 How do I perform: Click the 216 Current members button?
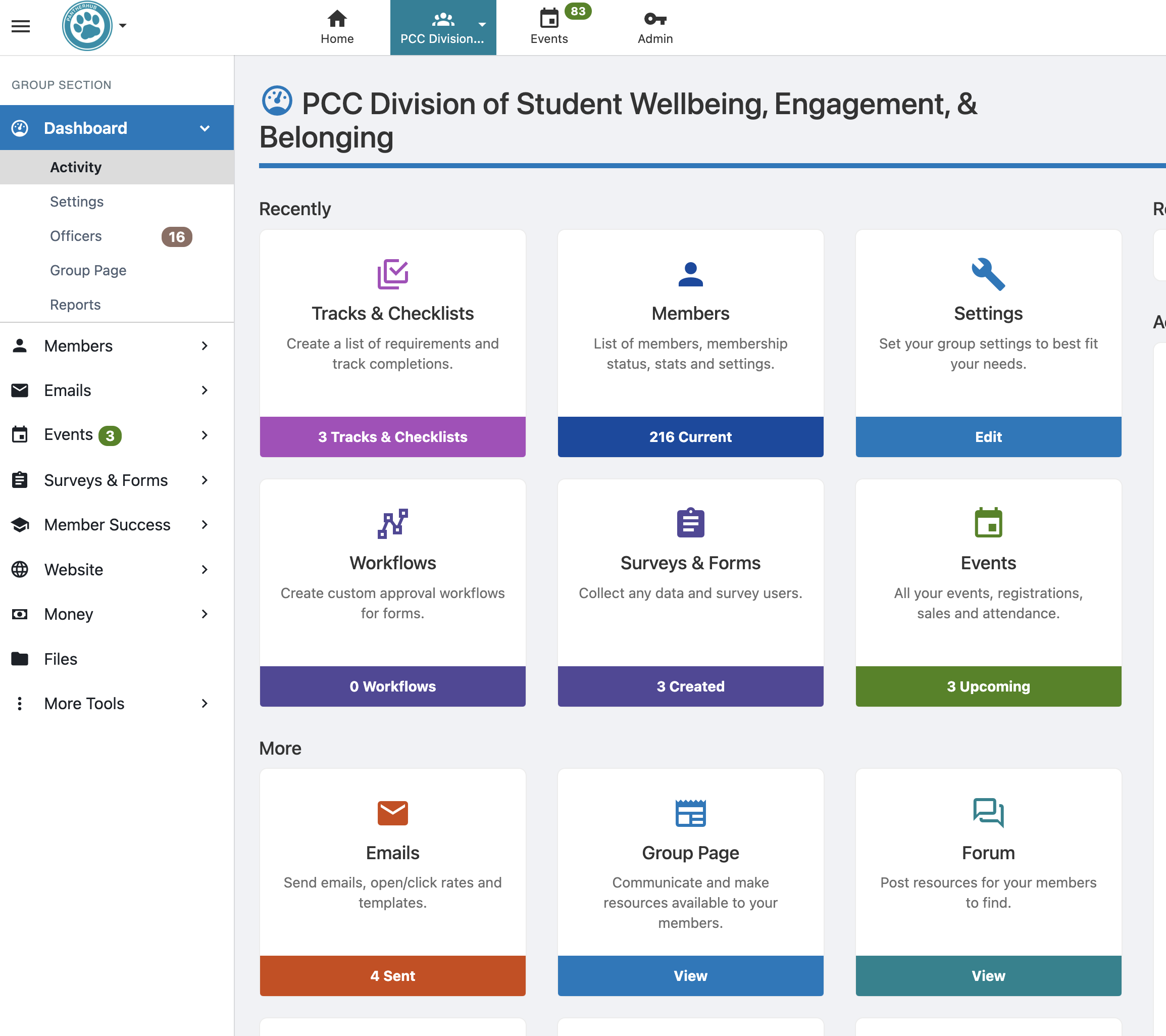690,436
